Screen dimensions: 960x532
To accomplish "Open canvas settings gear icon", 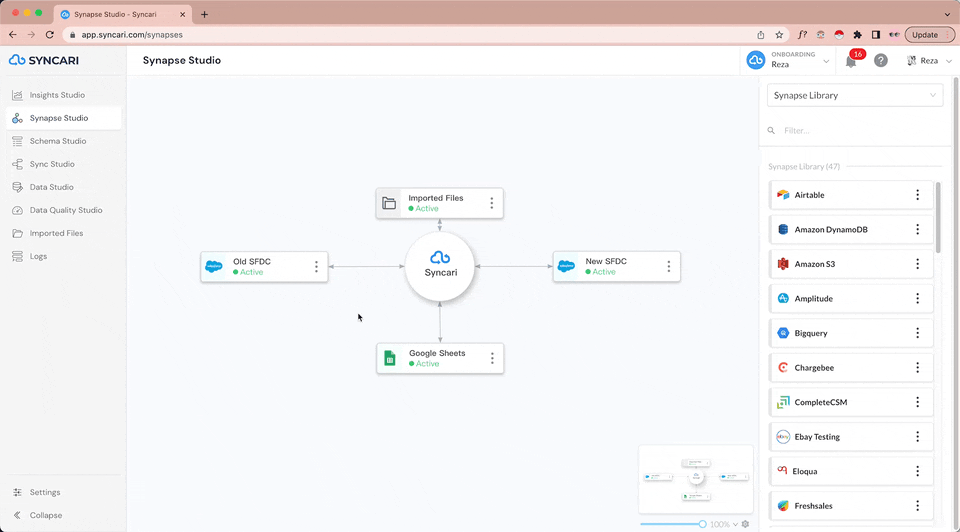I will click(x=745, y=524).
